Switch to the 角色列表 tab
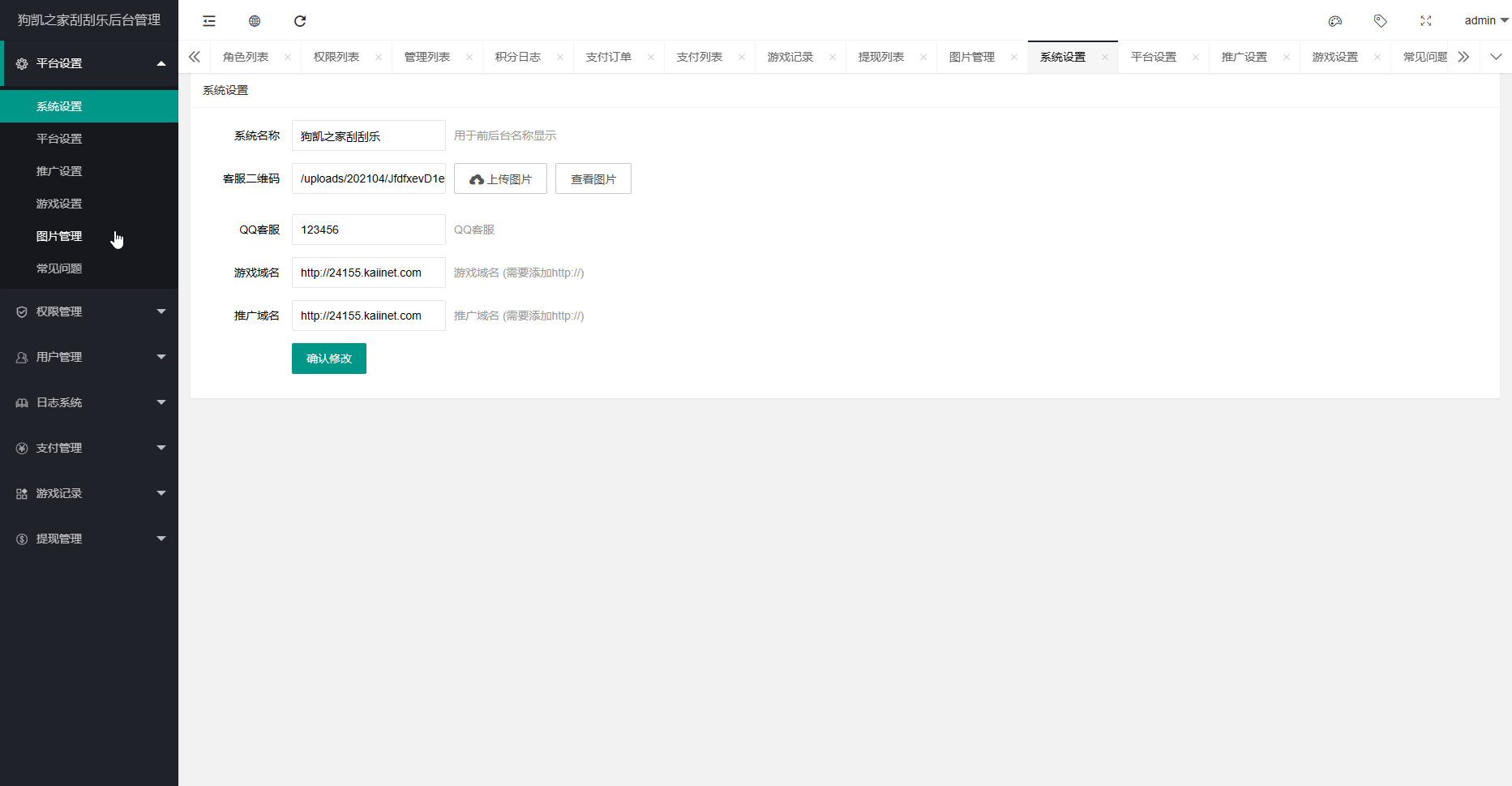 click(x=246, y=57)
